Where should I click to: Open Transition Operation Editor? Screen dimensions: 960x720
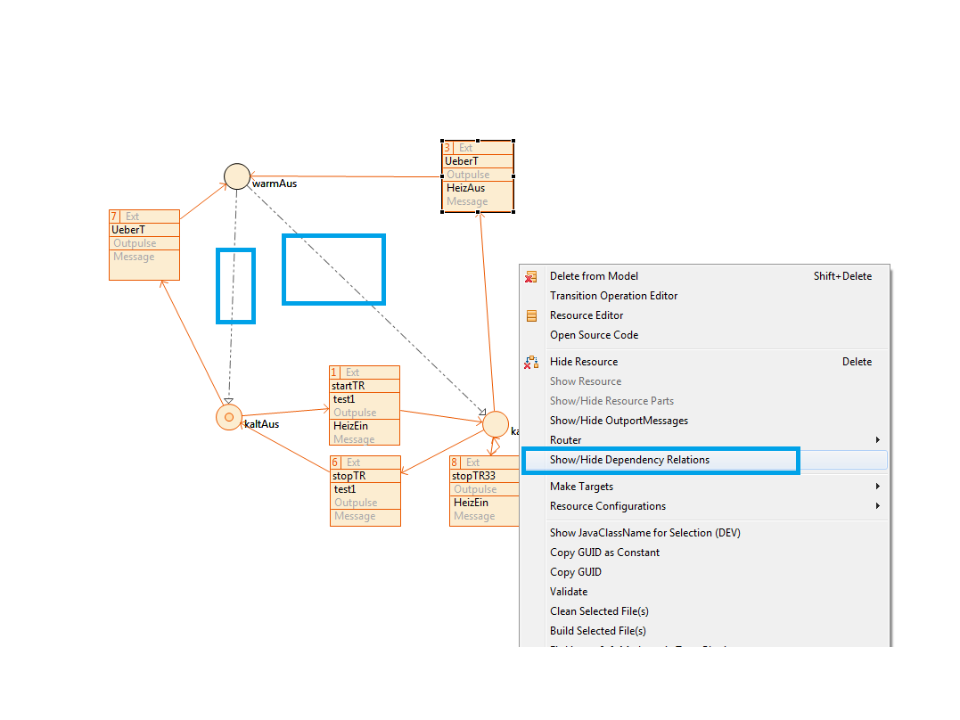click(613, 296)
